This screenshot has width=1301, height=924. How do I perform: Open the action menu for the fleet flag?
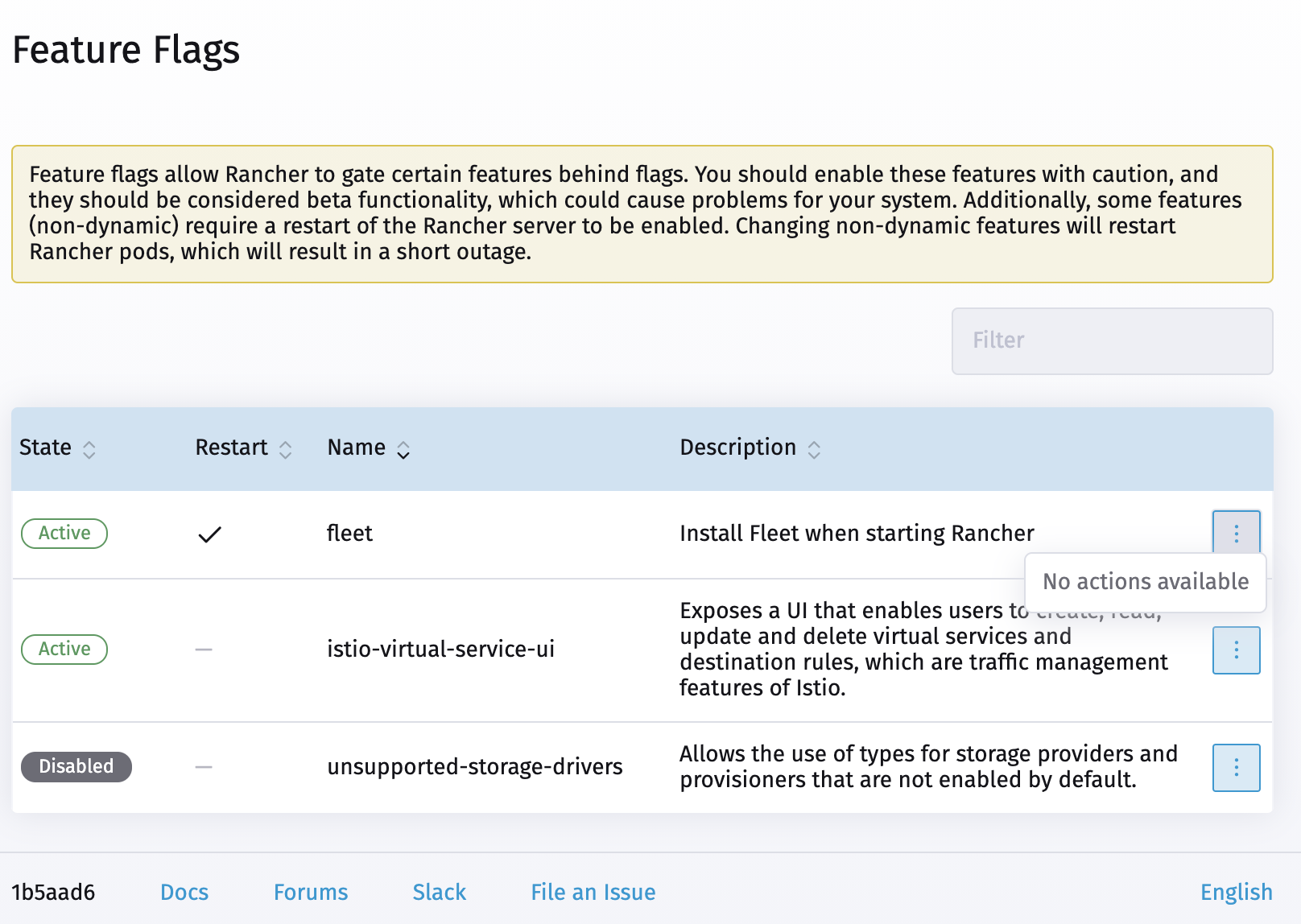point(1235,532)
